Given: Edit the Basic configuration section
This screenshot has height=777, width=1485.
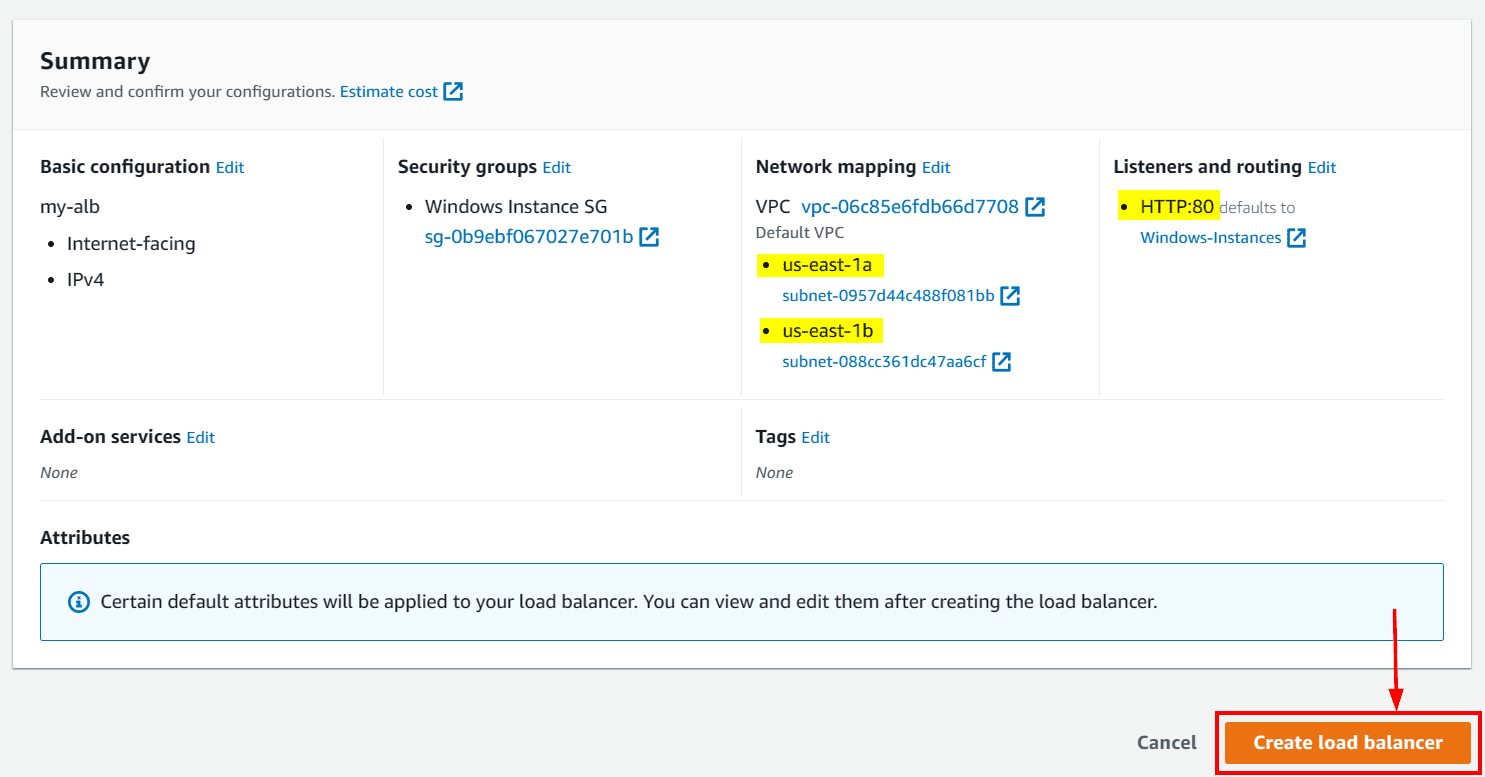Looking at the screenshot, I should (x=230, y=167).
